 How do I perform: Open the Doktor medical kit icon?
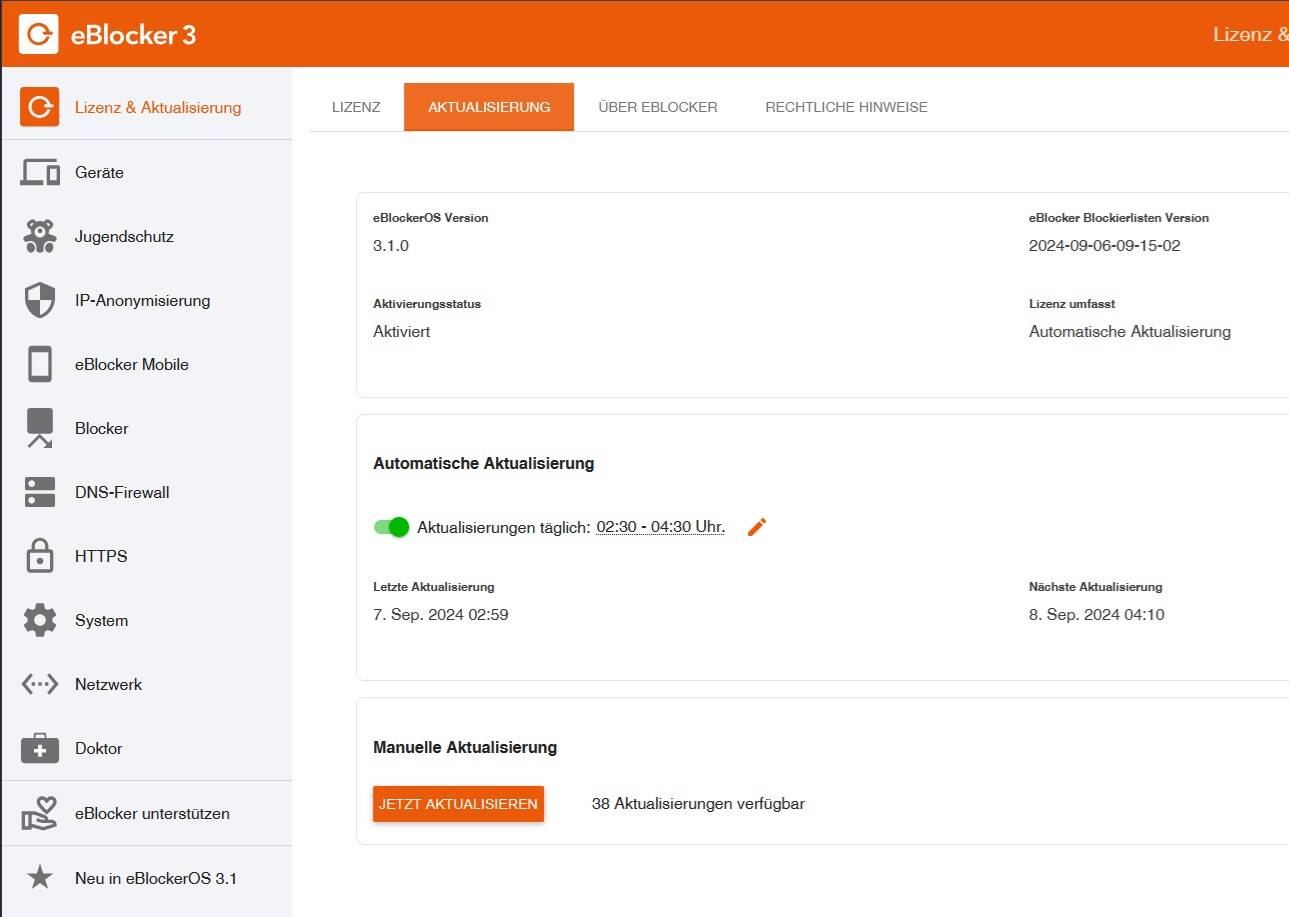coord(39,748)
